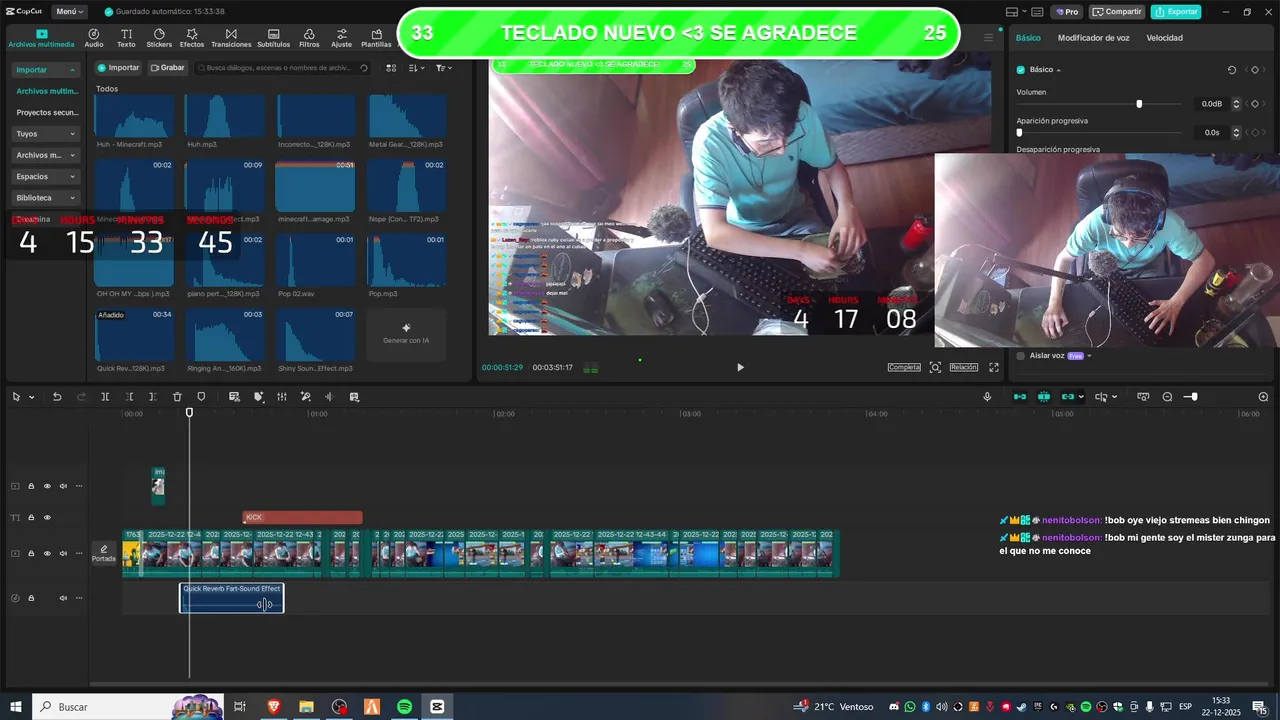Open the sort order dropdown in media panel

417,68
